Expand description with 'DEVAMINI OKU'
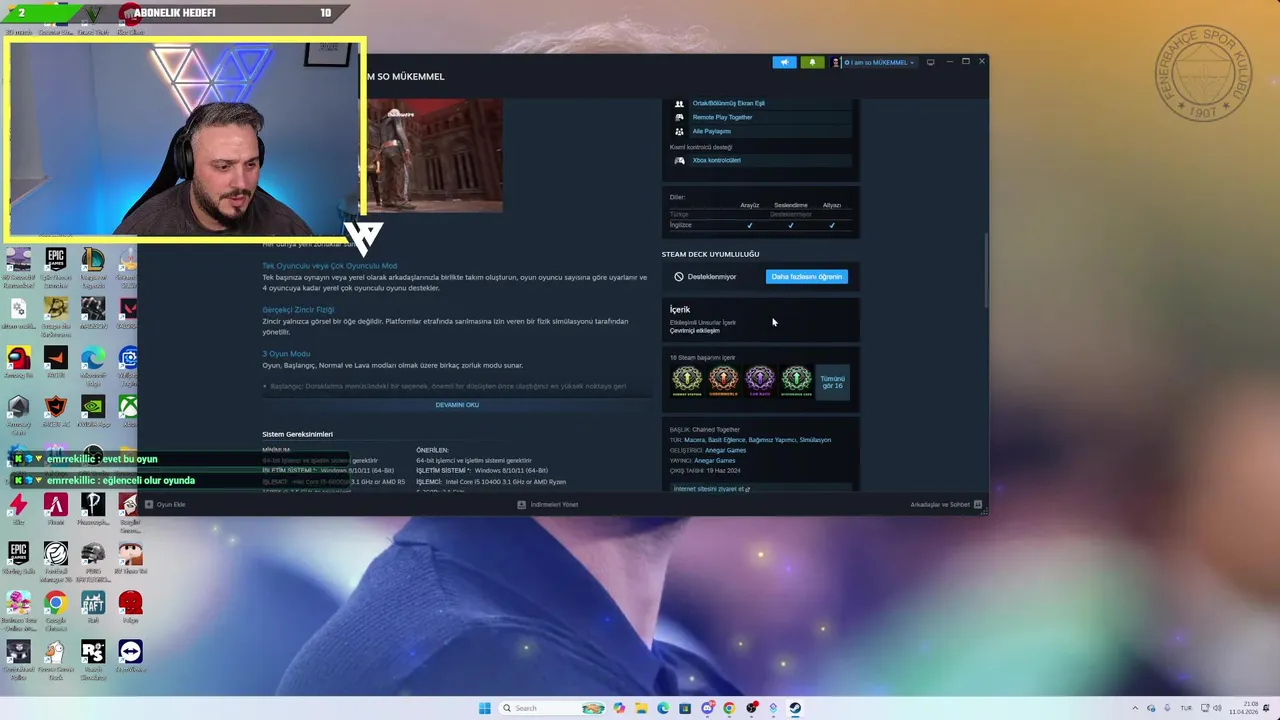 coord(457,405)
